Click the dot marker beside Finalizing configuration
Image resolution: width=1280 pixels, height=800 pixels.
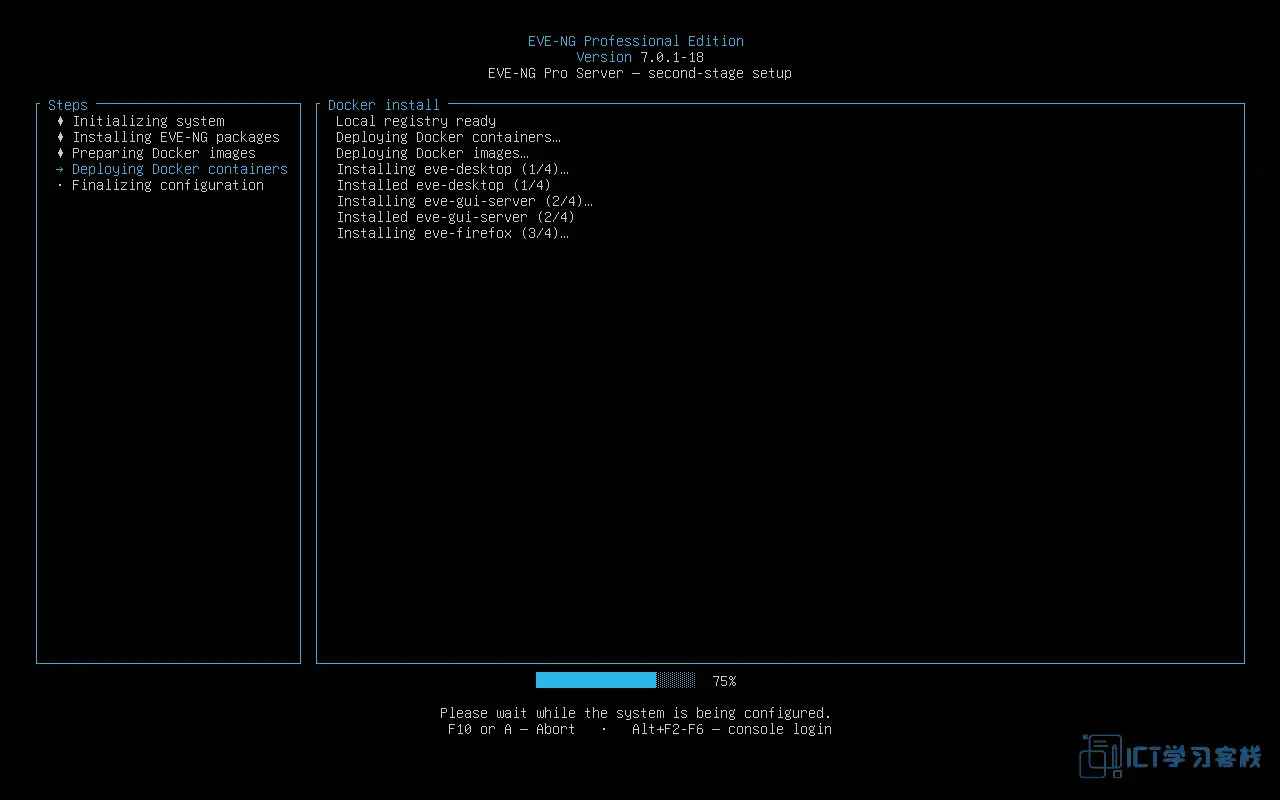click(x=60, y=185)
